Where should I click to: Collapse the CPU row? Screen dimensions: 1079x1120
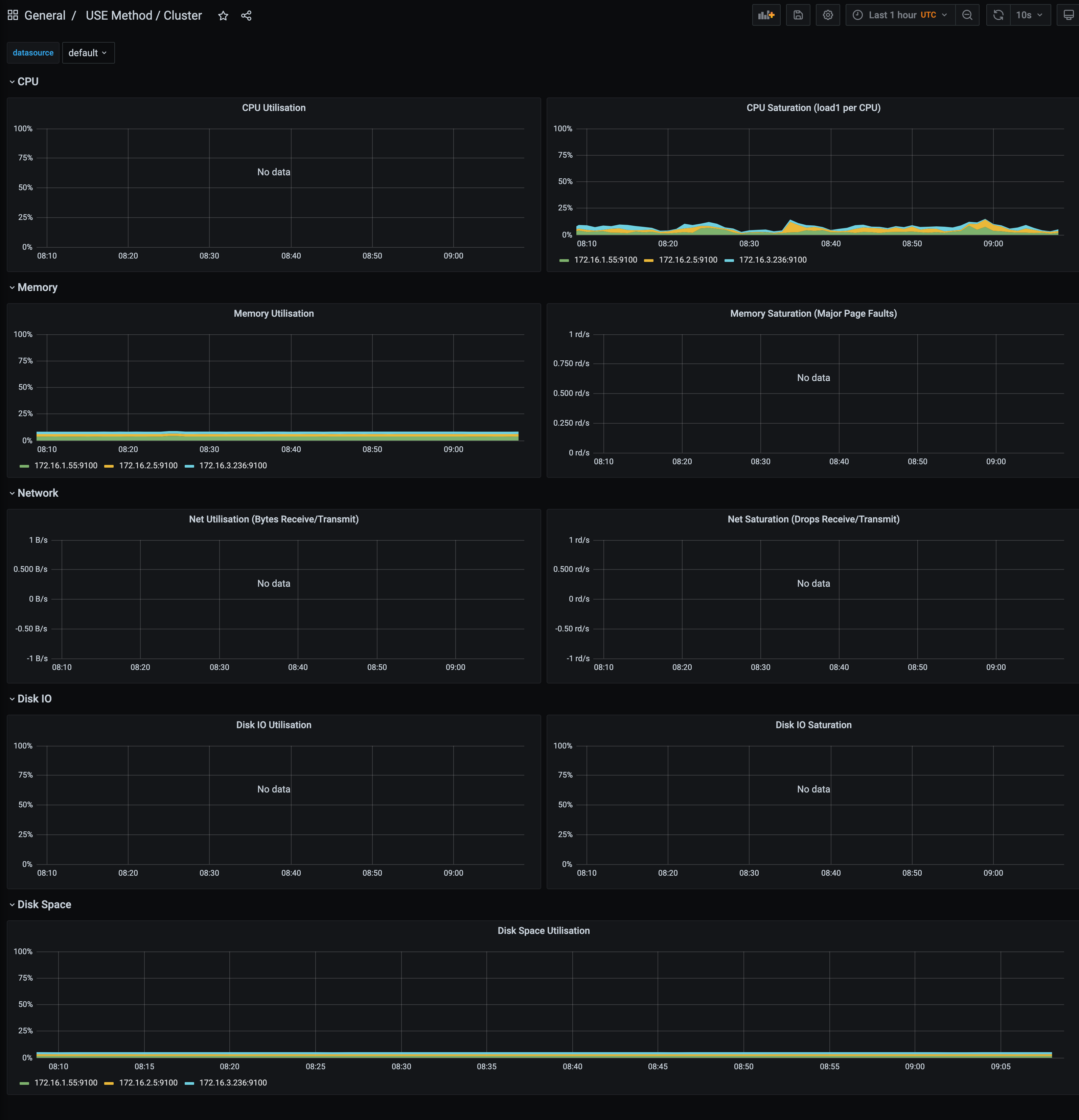click(x=27, y=82)
